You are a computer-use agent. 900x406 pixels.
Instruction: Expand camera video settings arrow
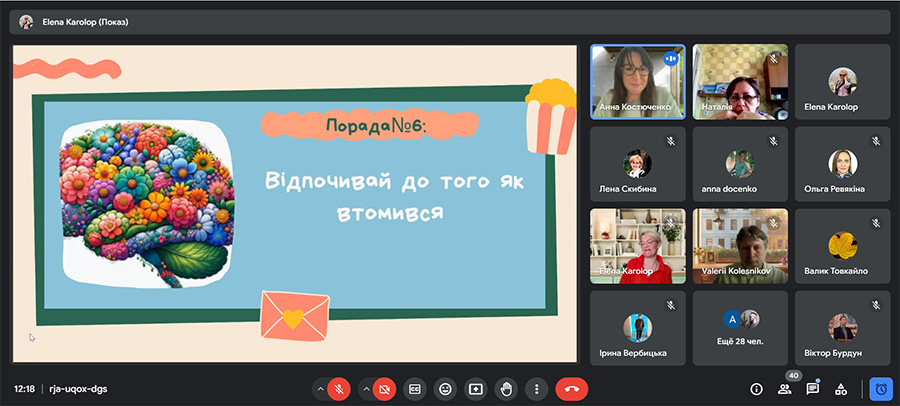tap(364, 388)
